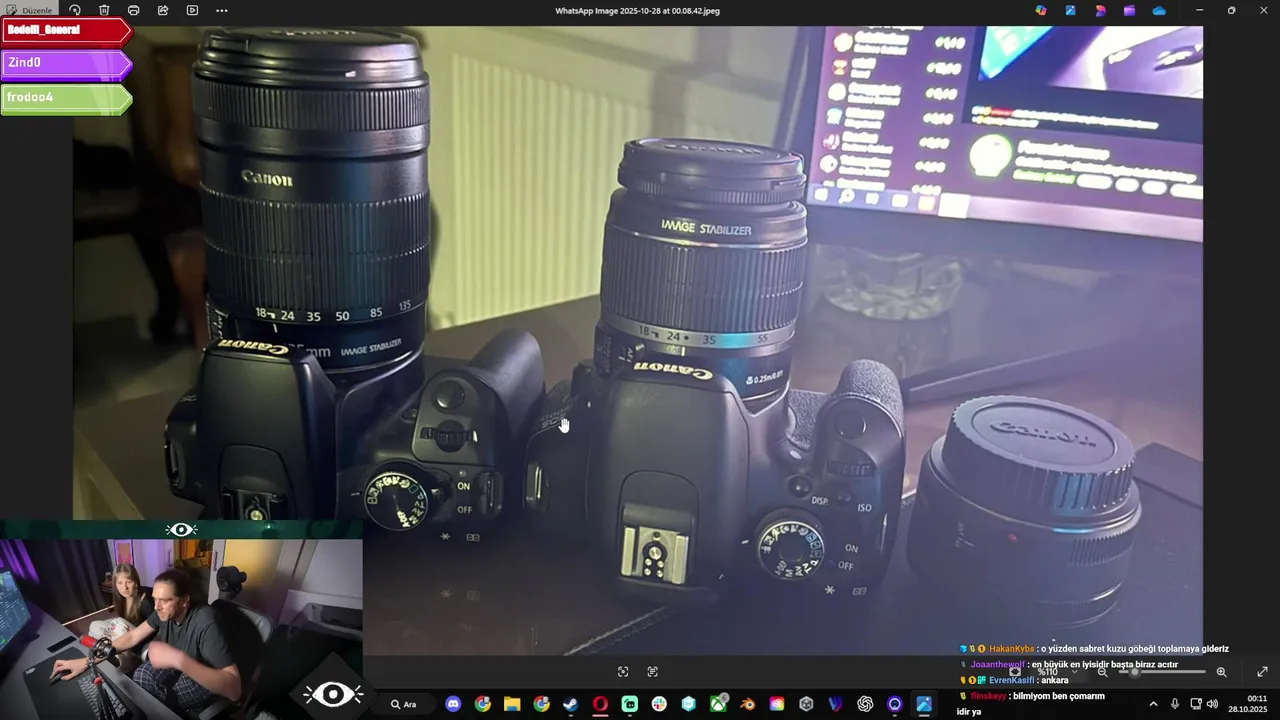Open the %110 zoom level dropdown
Image resolution: width=1280 pixels, height=720 pixels.
[x=1057, y=672]
